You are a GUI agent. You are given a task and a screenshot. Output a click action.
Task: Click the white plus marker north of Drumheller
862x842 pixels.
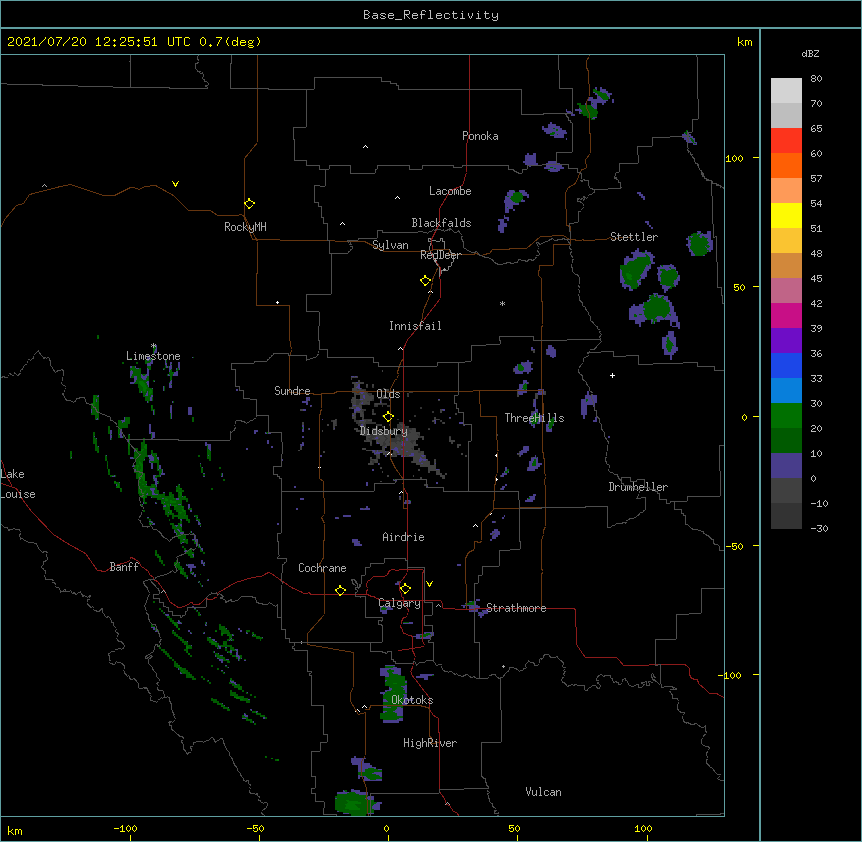[x=612, y=375]
